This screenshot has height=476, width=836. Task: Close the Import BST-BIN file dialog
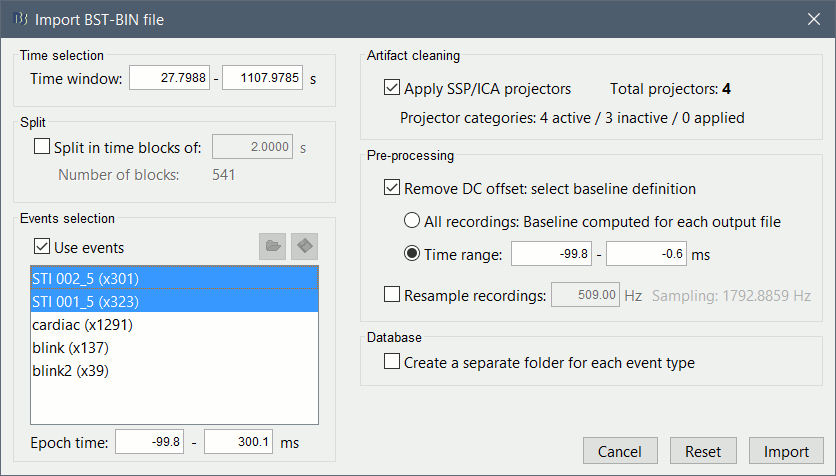tap(813, 18)
